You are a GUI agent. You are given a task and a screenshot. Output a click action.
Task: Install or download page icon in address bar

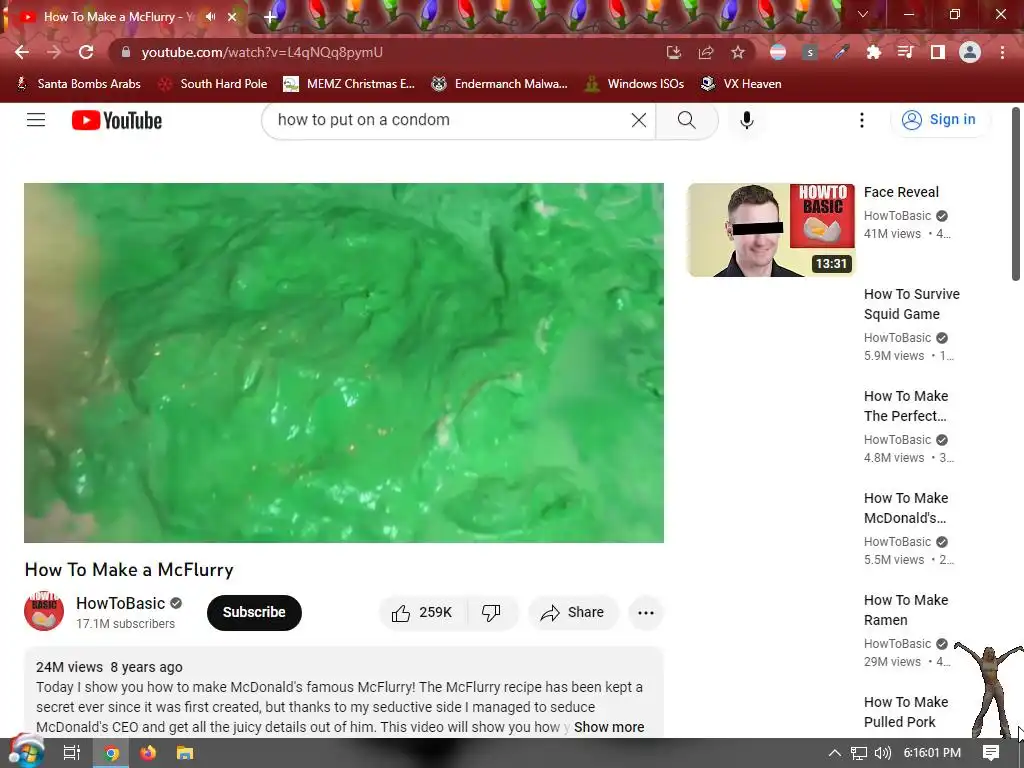coord(674,52)
